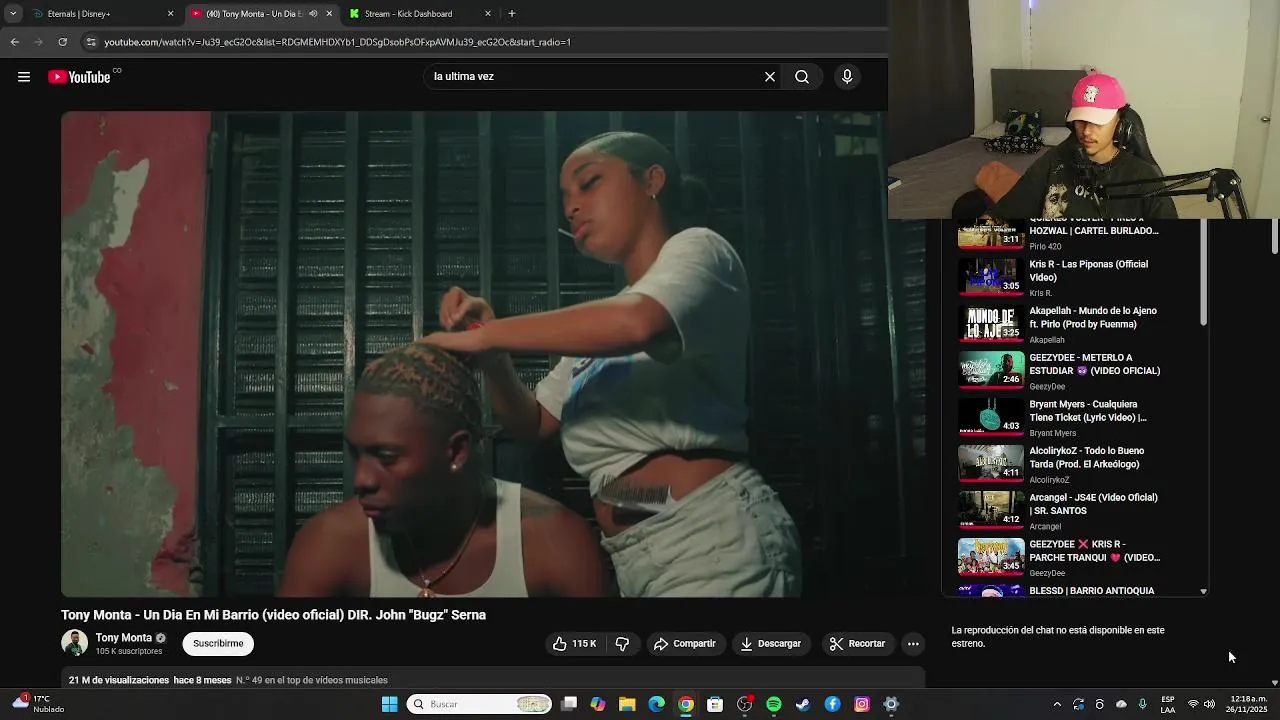Open Bryant Myers Cualquiera Tiene Ticket title
This screenshot has height=720, width=1280.
(1088, 411)
